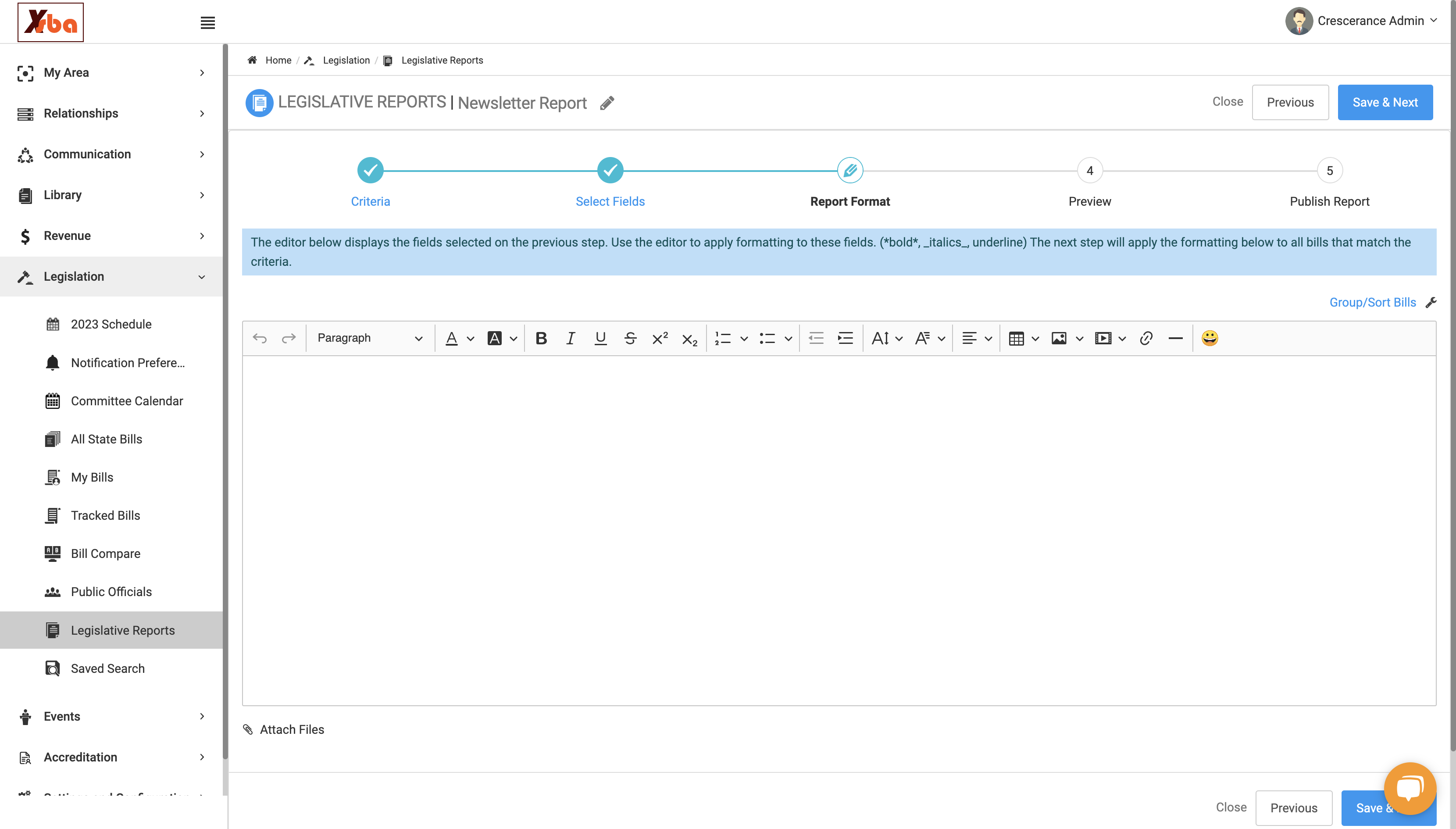Click the top Save & Next button
Viewport: 1456px width, 829px height.
1385,103
